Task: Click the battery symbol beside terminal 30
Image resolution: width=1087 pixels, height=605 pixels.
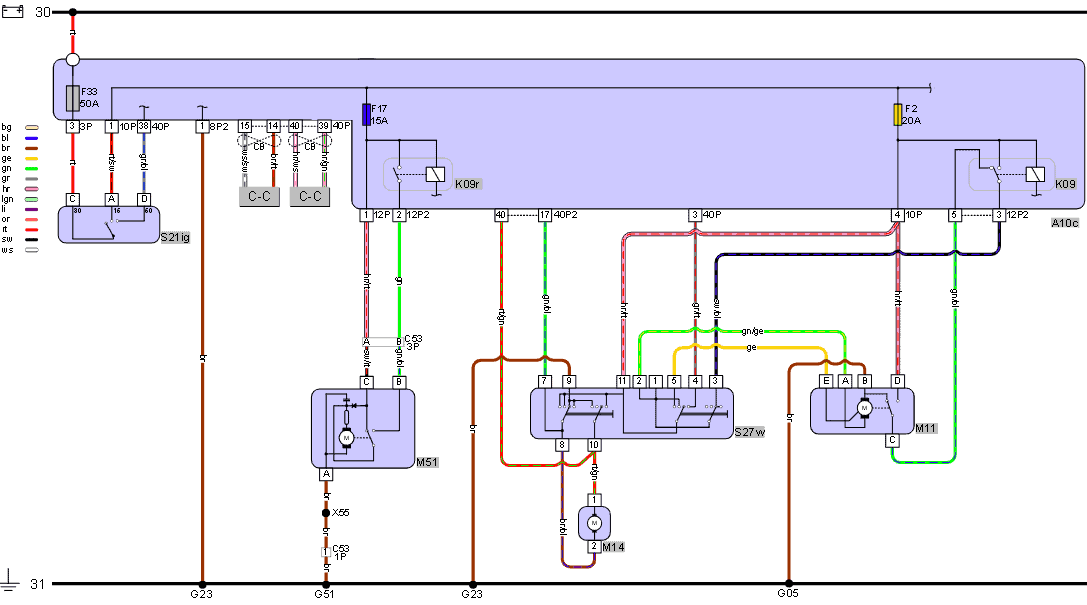Action: coord(14,12)
